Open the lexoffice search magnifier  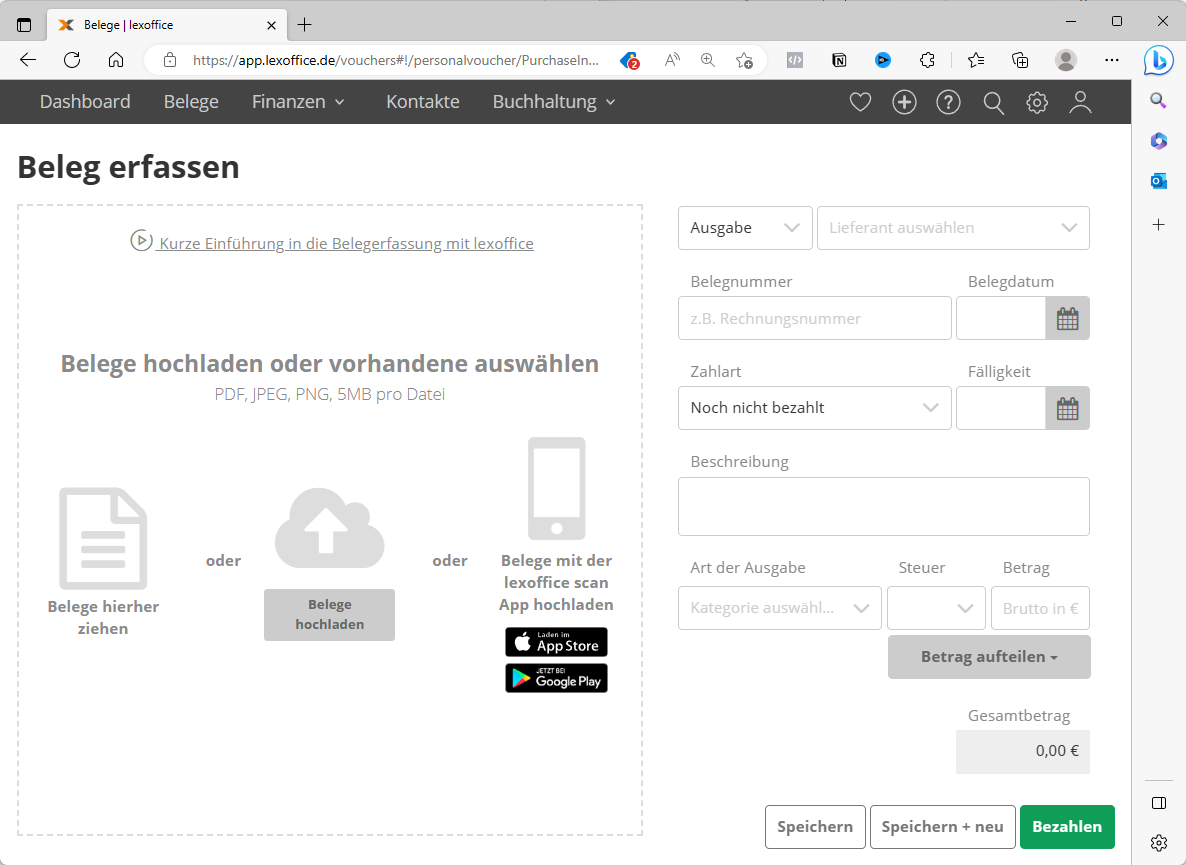(993, 102)
